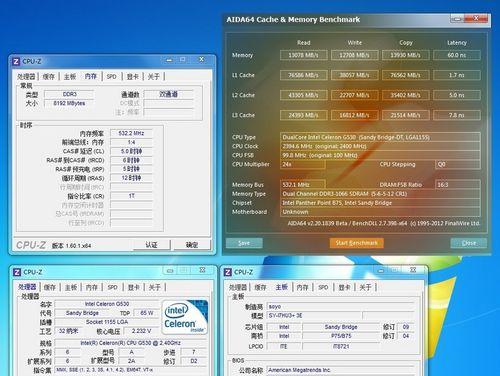The width and height of the screenshot is (500, 376).
Task: Click memory type field DDR3 in CPU-Z
Action: [69, 94]
